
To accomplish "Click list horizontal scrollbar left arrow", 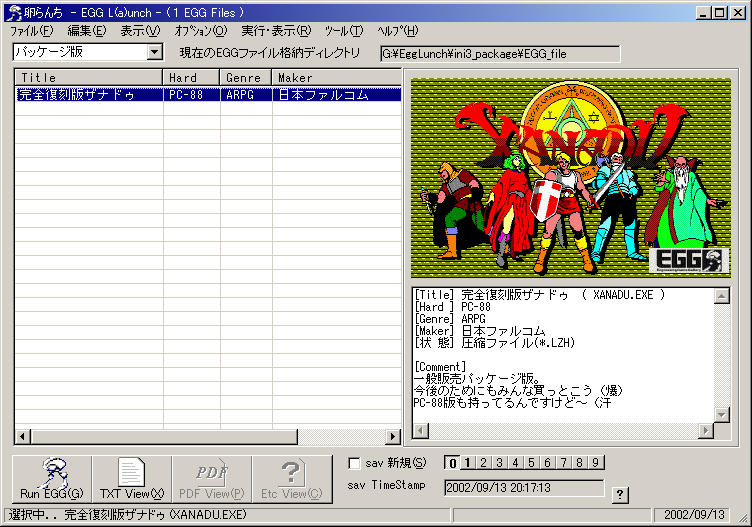I will (x=23, y=436).
